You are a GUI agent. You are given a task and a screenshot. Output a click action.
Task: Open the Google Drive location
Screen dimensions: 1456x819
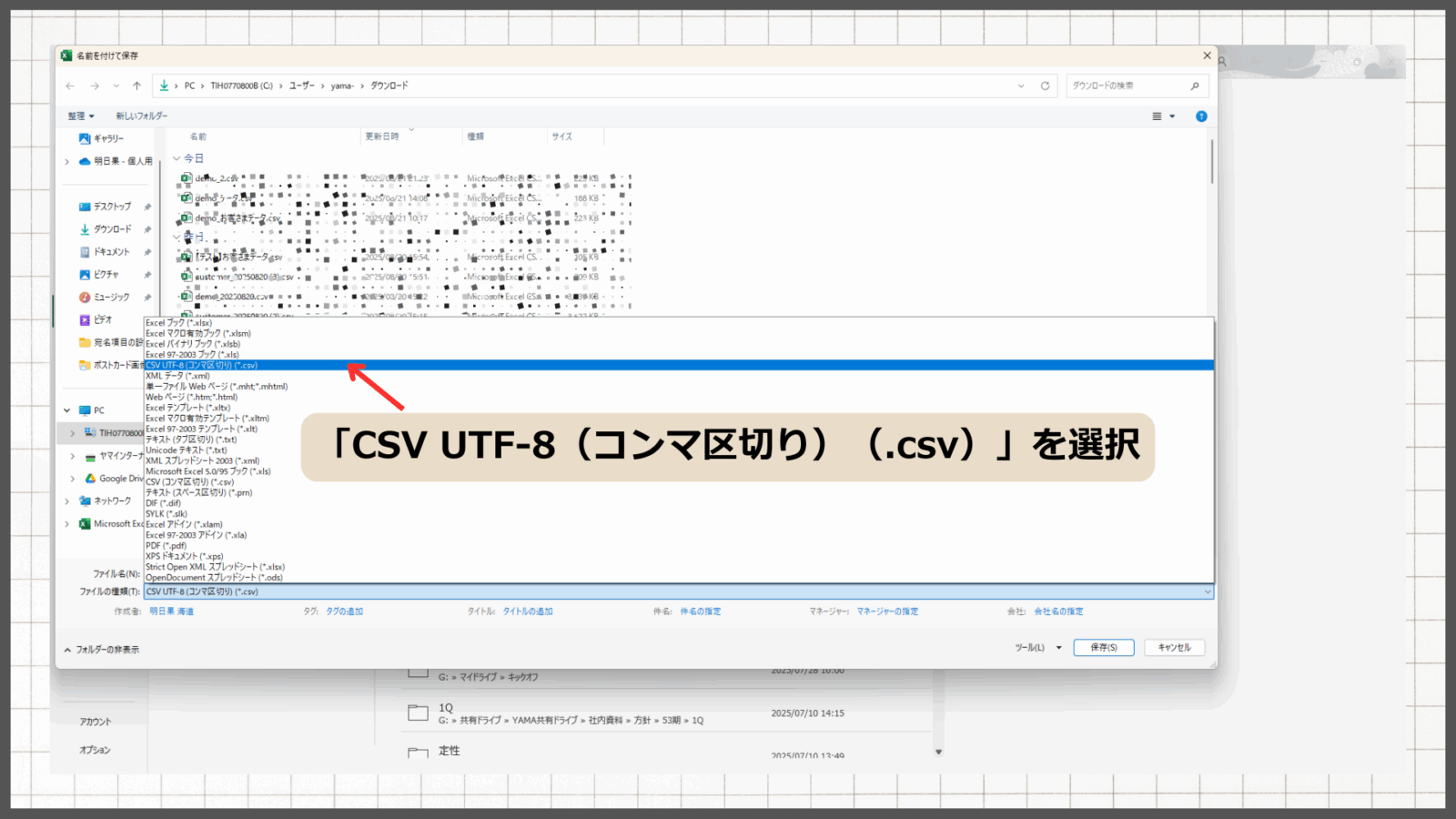point(120,479)
